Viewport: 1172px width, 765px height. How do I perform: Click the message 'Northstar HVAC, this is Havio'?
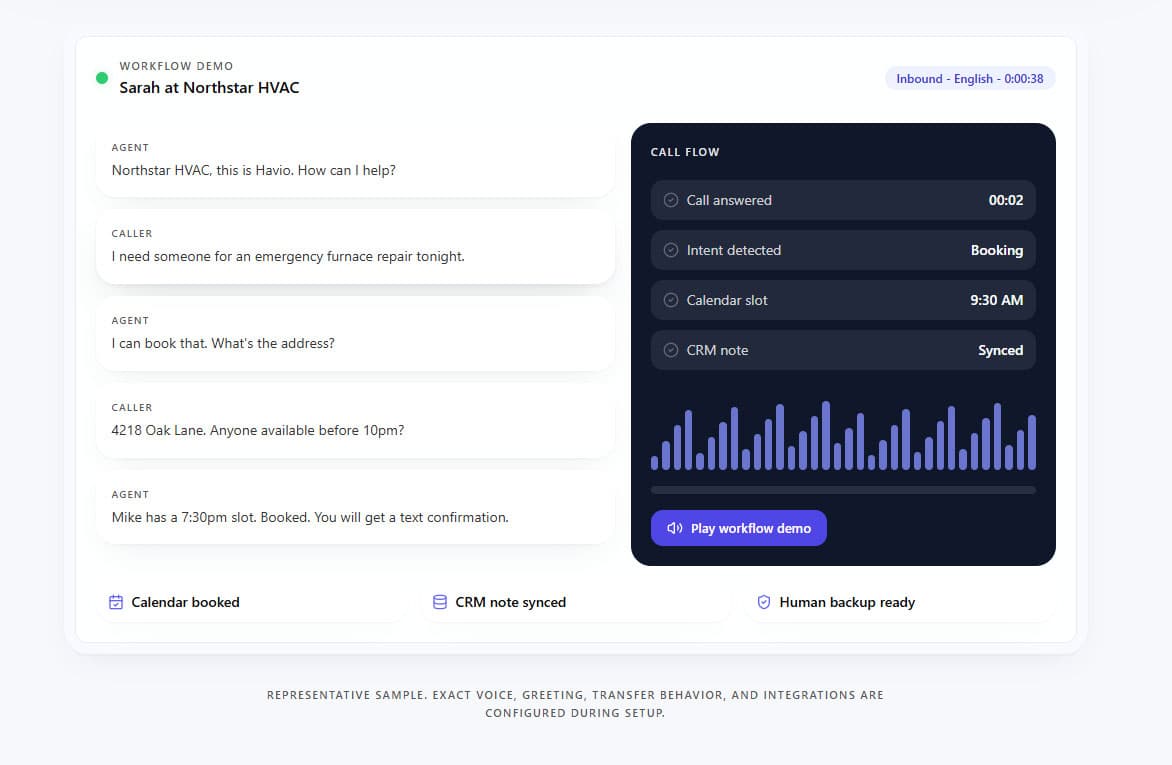[355, 160]
